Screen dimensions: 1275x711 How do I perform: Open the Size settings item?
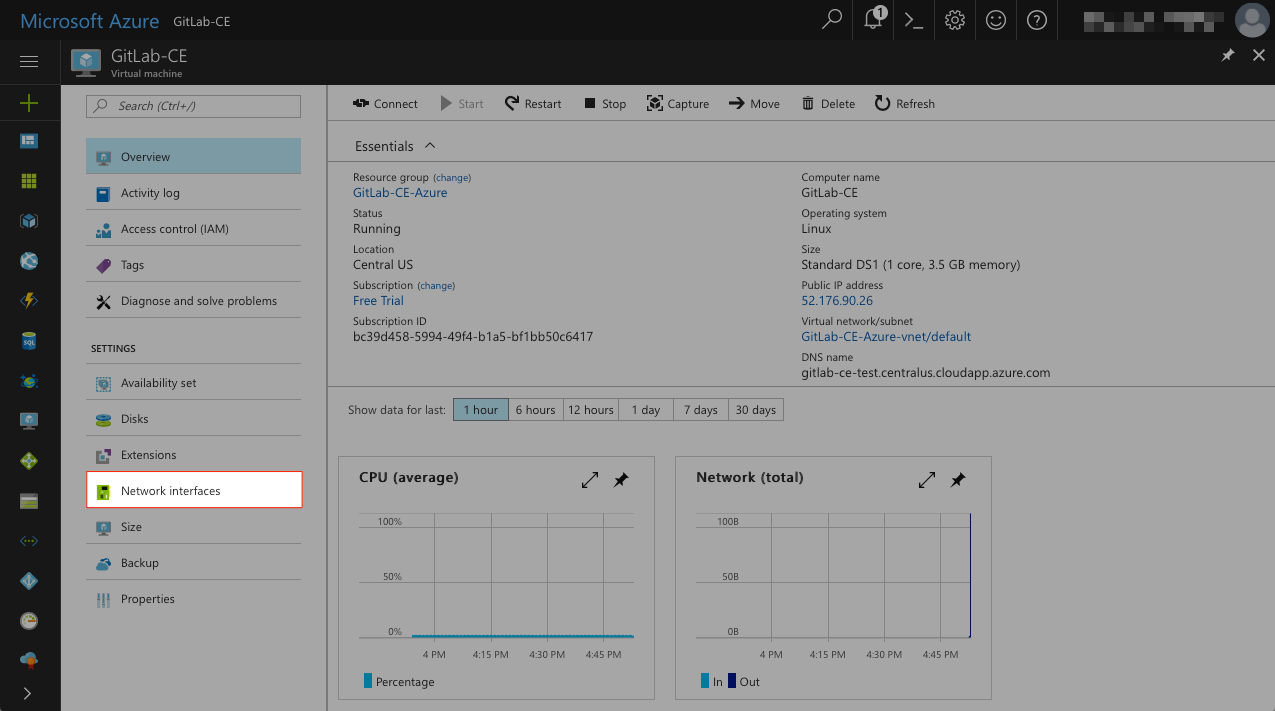coord(194,527)
